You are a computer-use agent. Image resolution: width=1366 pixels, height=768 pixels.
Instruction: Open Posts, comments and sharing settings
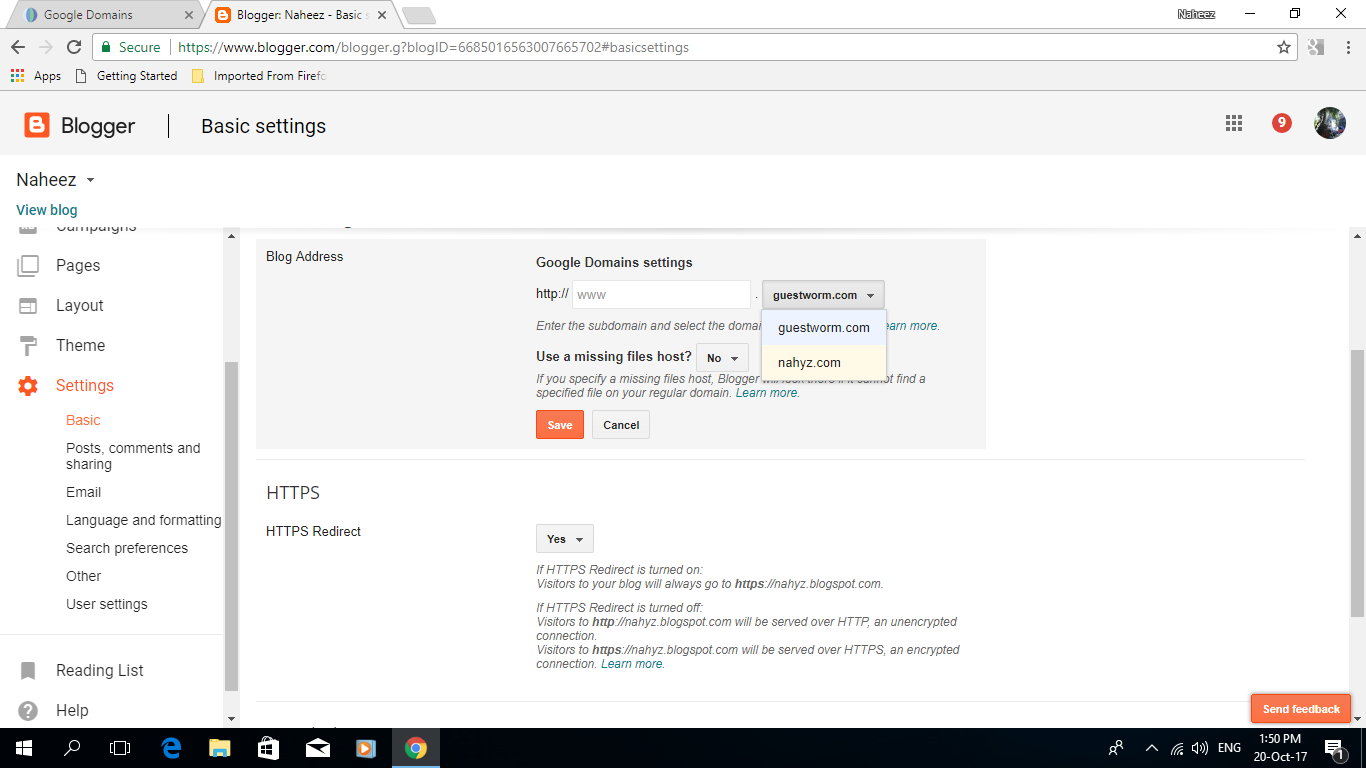click(133, 456)
